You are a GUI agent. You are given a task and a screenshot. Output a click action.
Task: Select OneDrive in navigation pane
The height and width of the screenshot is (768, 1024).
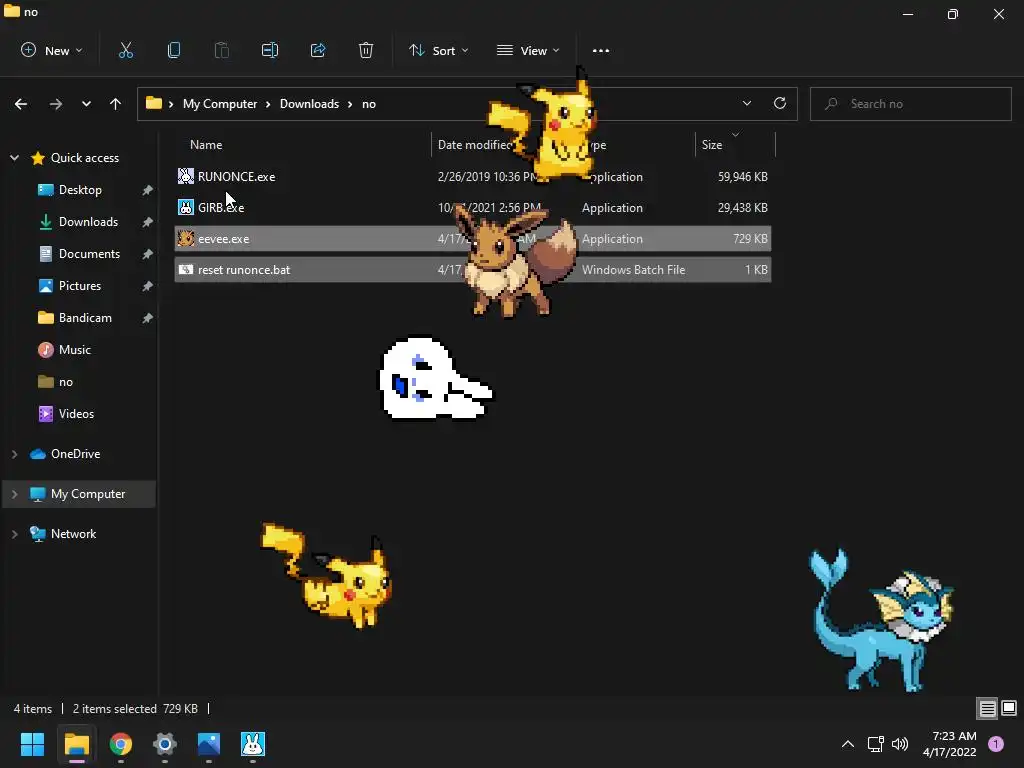pos(75,454)
